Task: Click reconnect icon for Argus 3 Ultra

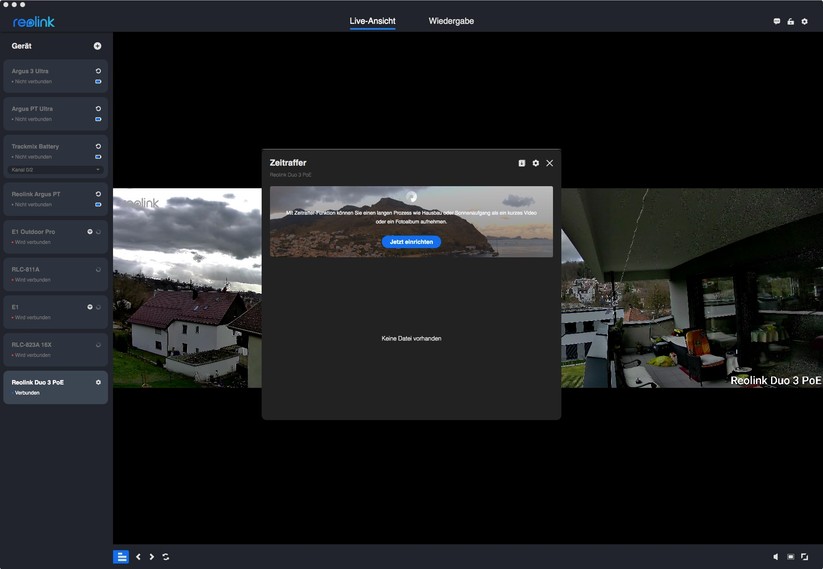Action: [x=98, y=71]
